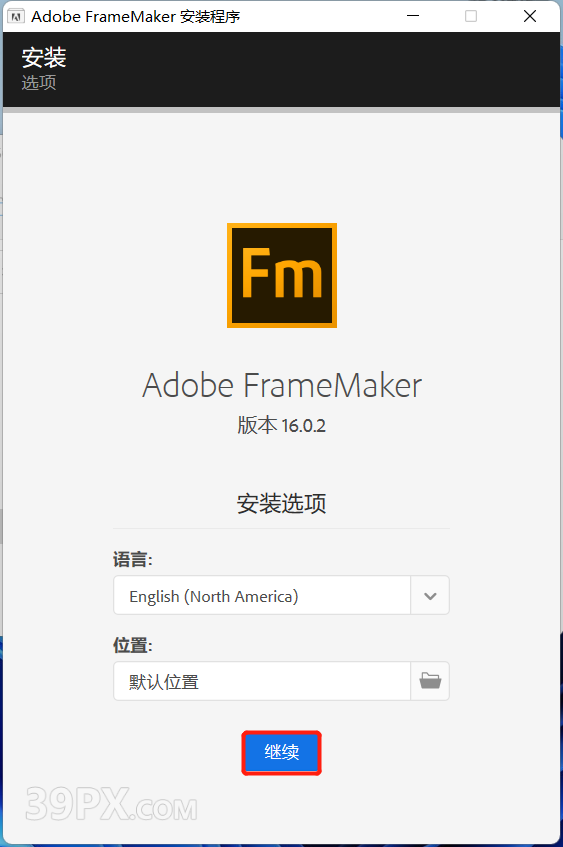This screenshot has height=847, width=563.
Task: Click the 默认位置 location field
Action: [x=262, y=681]
